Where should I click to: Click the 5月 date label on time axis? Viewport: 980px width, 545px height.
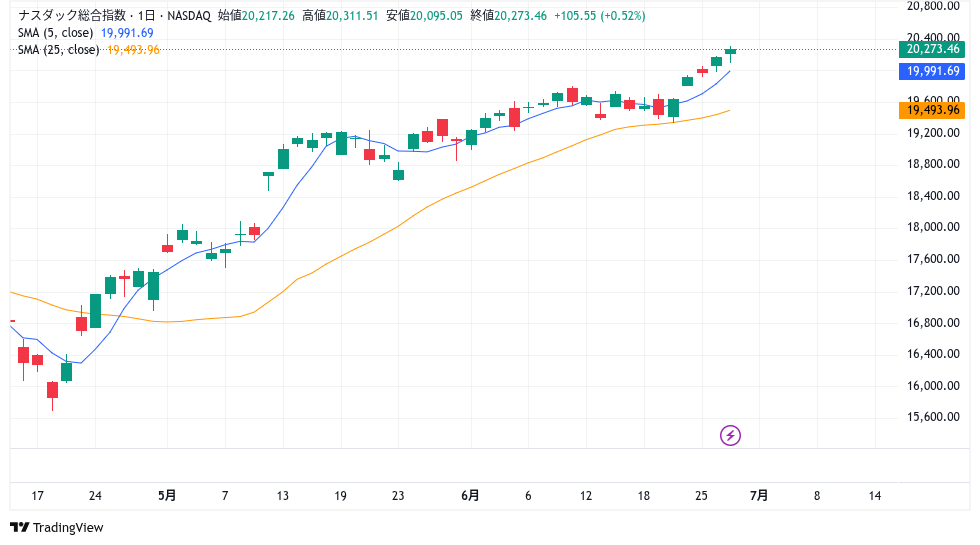pos(167,496)
